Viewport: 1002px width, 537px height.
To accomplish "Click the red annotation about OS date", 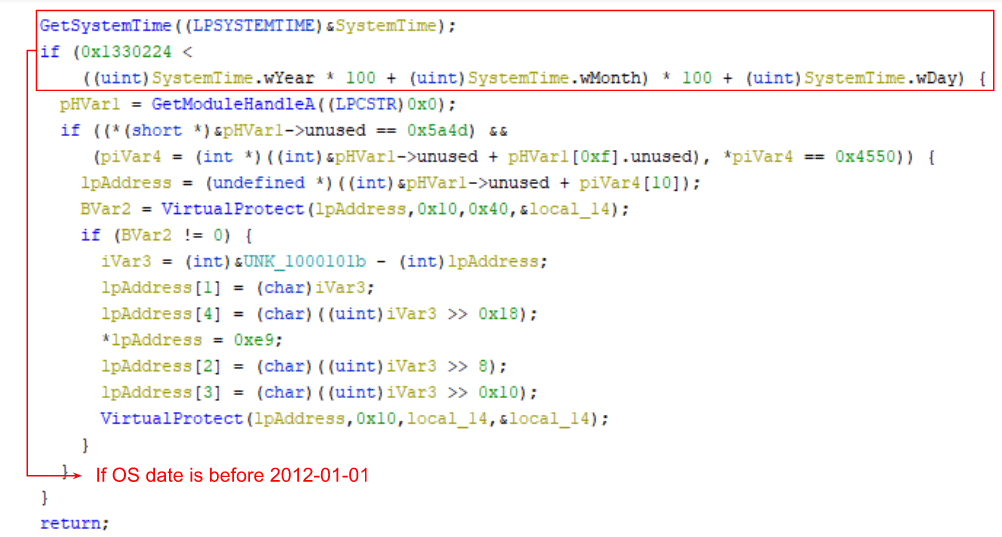I will (x=232, y=476).
